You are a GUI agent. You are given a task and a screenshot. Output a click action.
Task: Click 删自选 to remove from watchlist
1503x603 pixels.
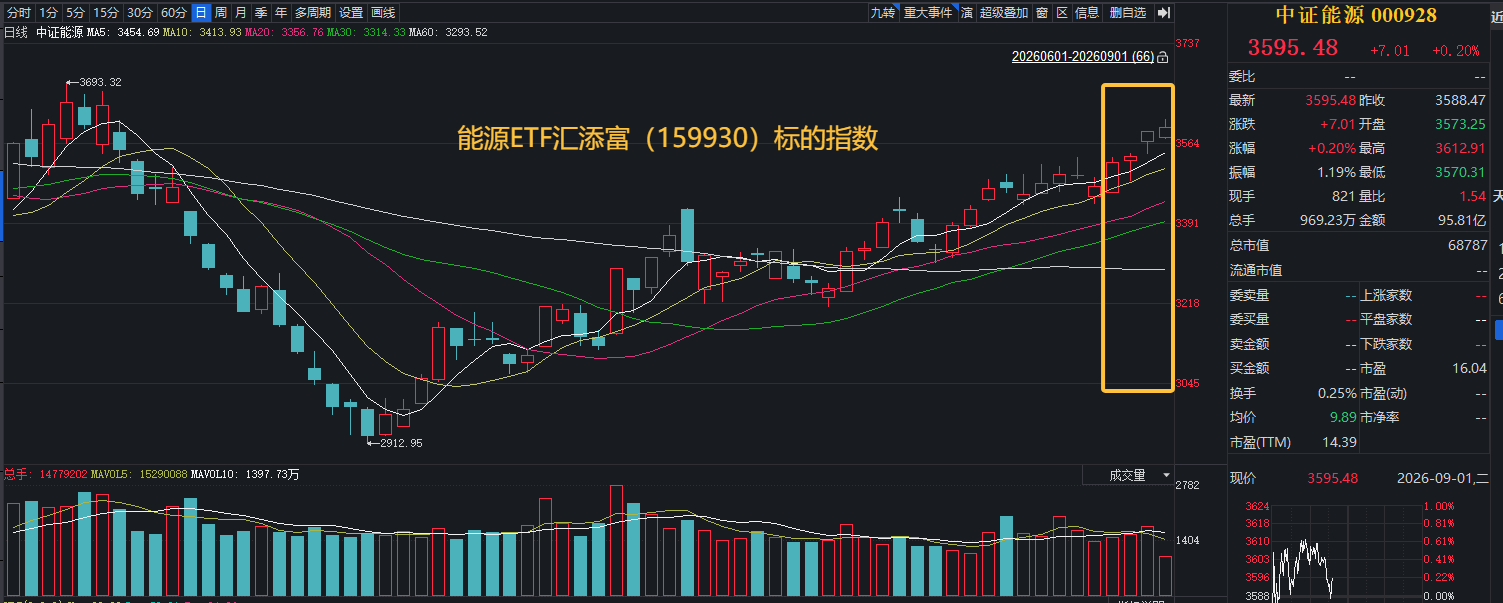(x=1128, y=13)
